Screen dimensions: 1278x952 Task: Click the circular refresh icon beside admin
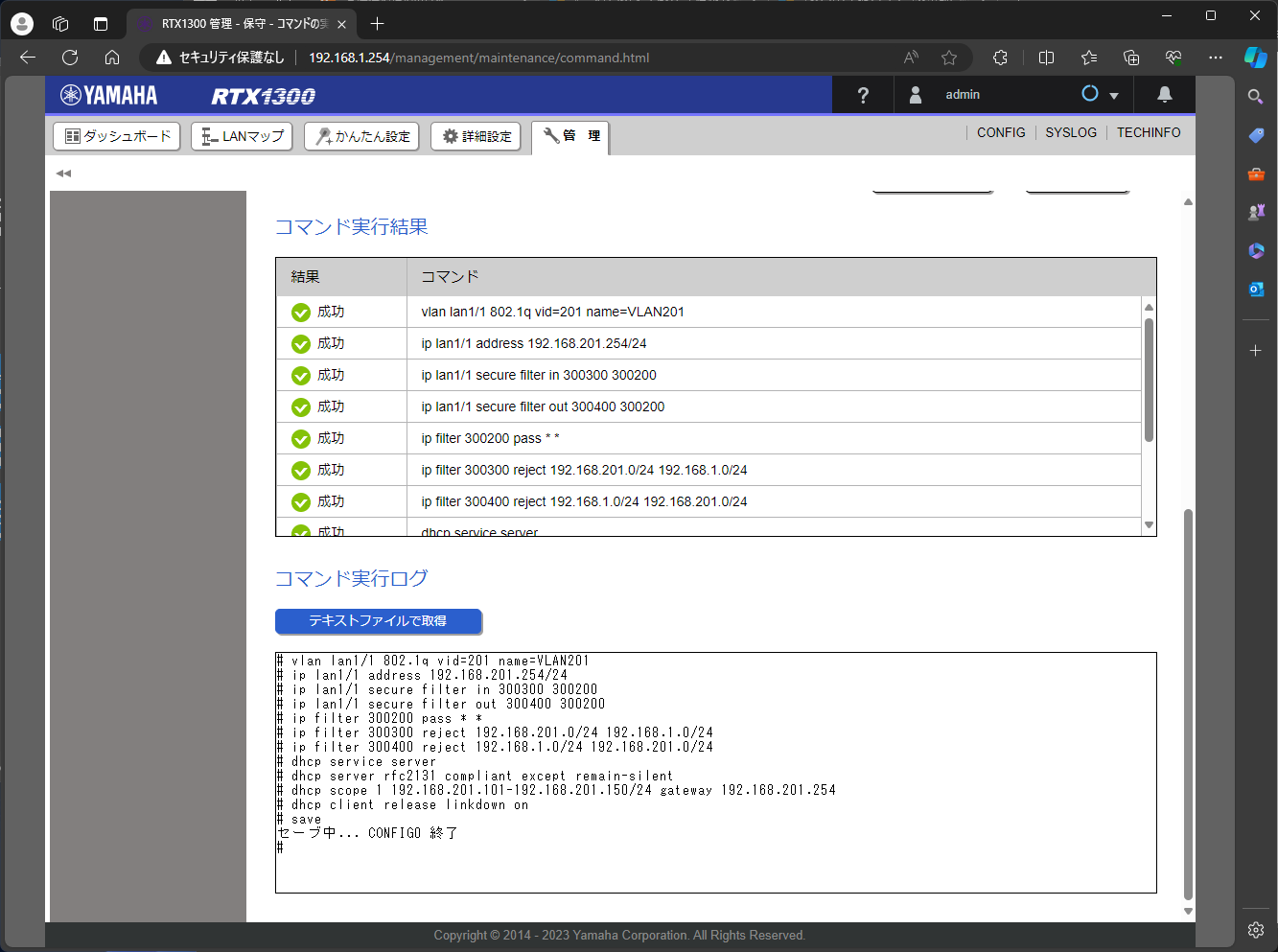pyautogui.click(x=1090, y=94)
